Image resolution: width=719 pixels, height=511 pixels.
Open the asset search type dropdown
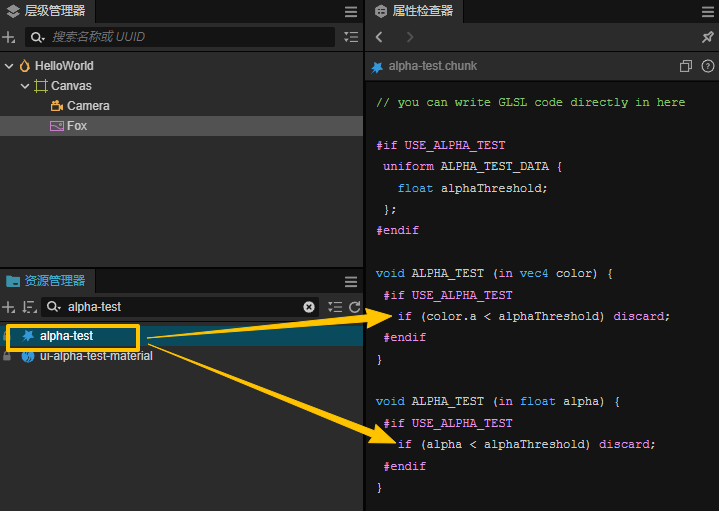click(54, 307)
